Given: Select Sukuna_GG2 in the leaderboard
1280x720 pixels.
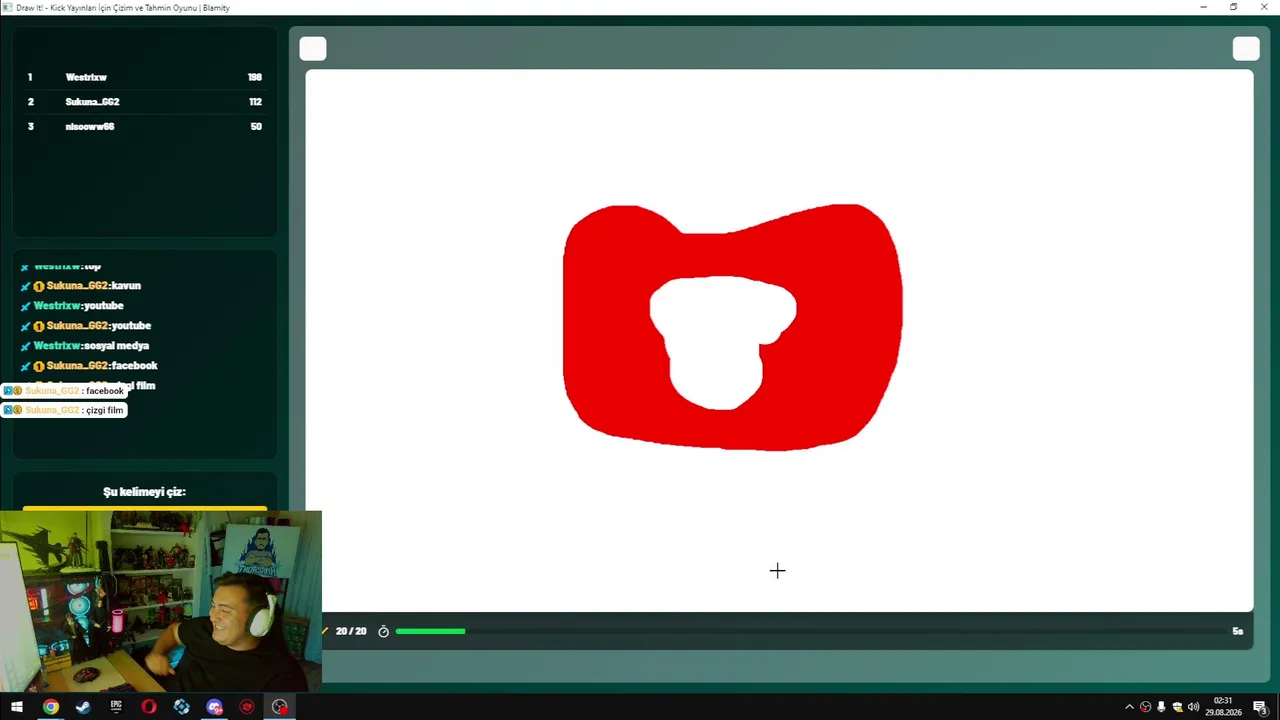Looking at the screenshot, I should 92,102.
